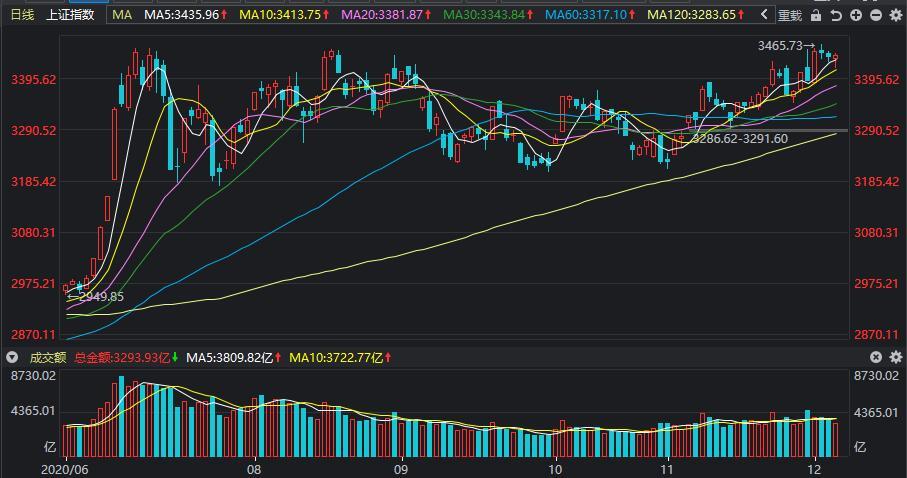Select the MA indicator label
The height and width of the screenshot is (478, 907).
click(x=122, y=14)
